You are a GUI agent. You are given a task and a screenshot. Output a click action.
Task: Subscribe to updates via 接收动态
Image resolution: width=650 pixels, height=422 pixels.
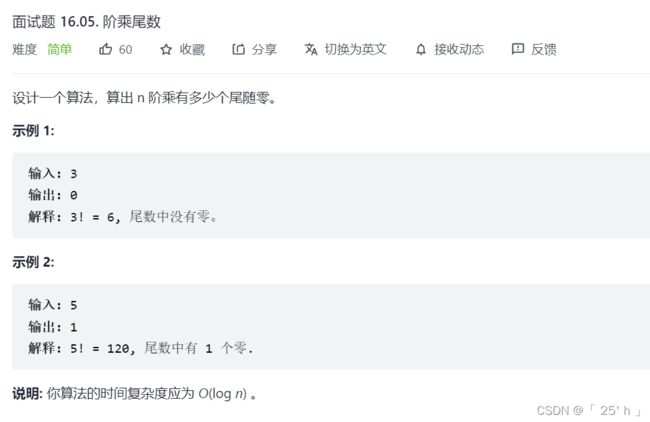pyautogui.click(x=459, y=49)
